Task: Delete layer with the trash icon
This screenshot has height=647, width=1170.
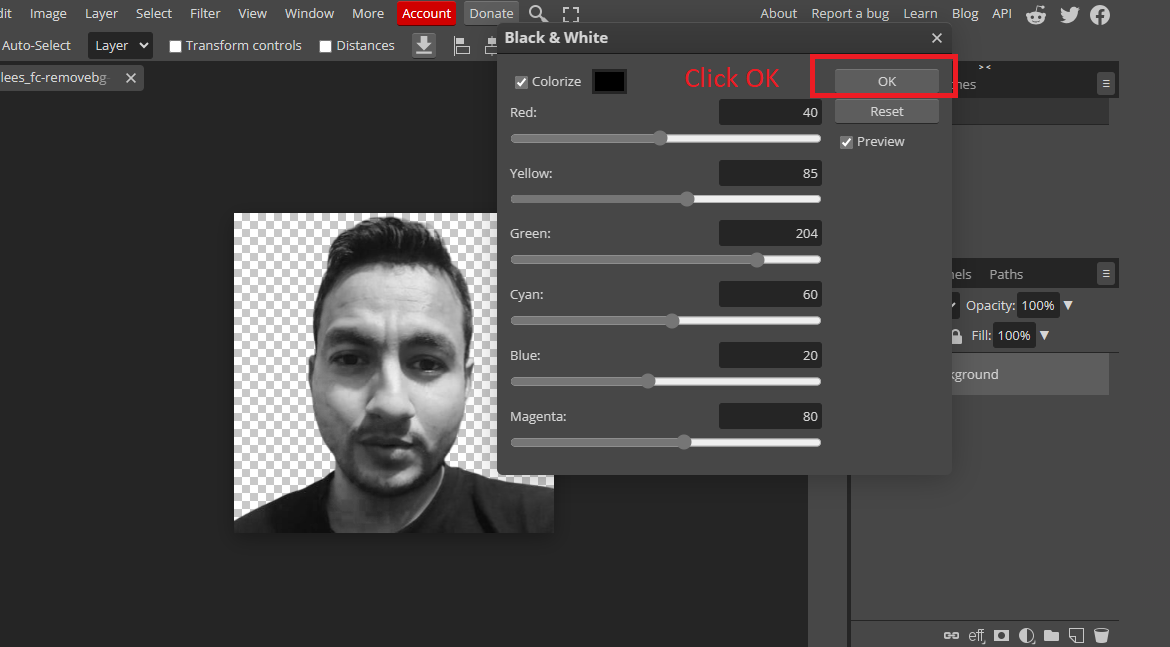Action: (1101, 635)
